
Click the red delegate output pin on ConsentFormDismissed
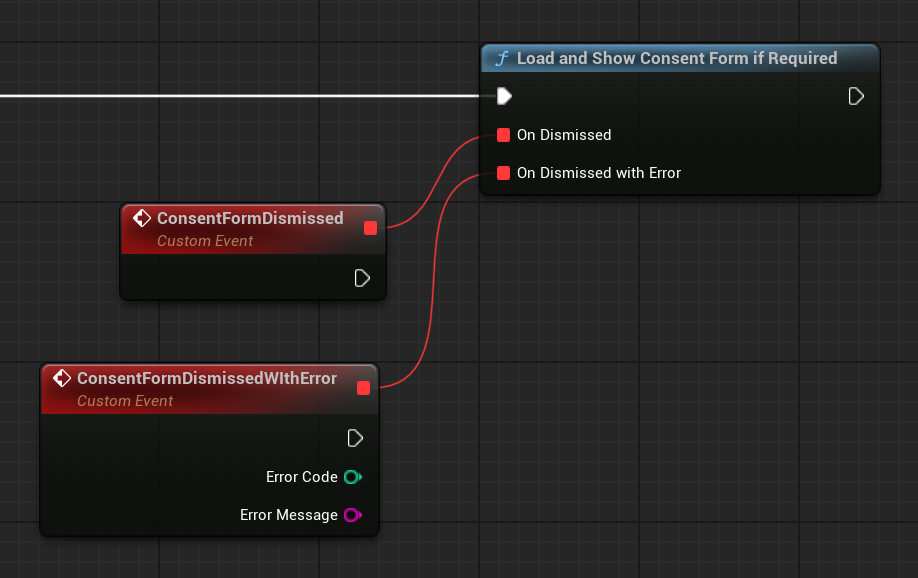coord(370,228)
